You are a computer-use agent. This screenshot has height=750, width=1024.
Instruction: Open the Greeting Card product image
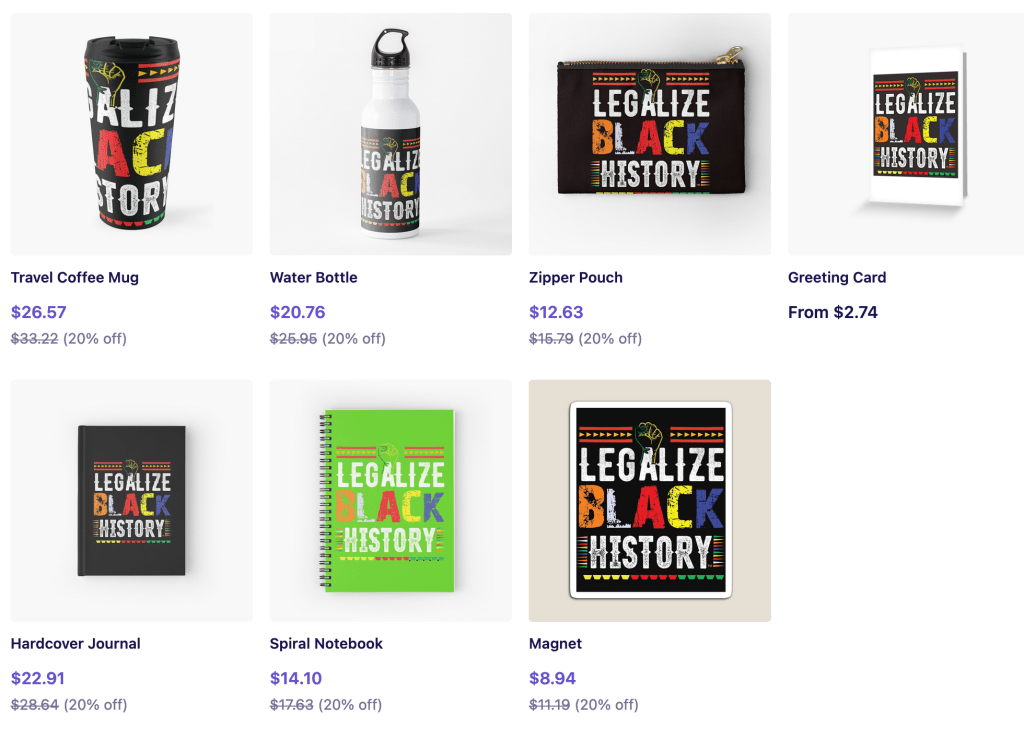[906, 134]
